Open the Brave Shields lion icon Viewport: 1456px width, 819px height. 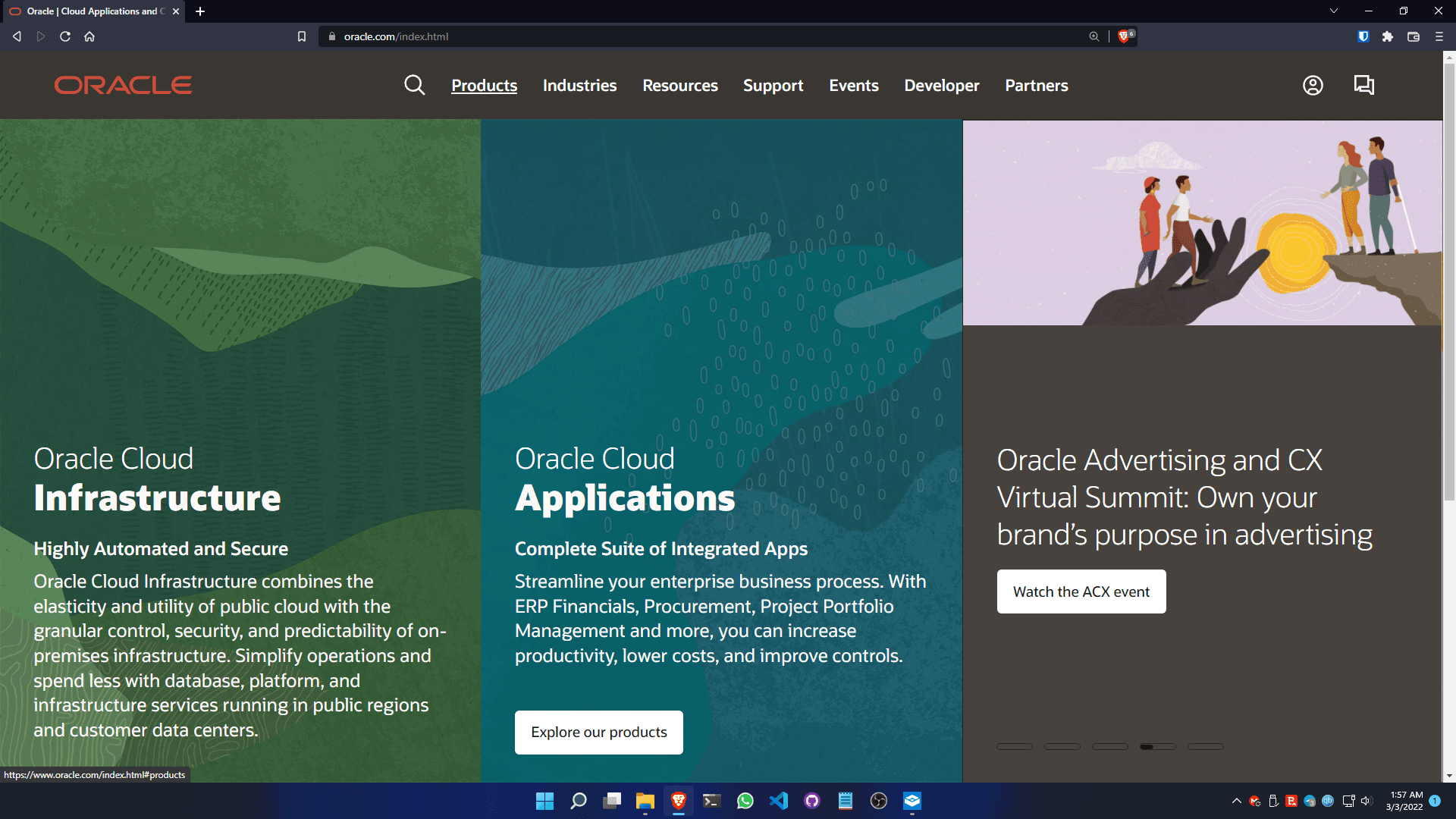point(1126,36)
